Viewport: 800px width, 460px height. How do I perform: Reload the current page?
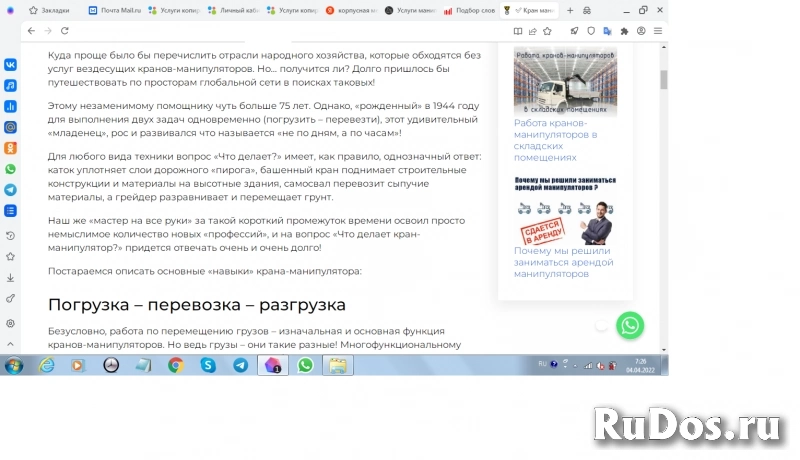(65, 31)
